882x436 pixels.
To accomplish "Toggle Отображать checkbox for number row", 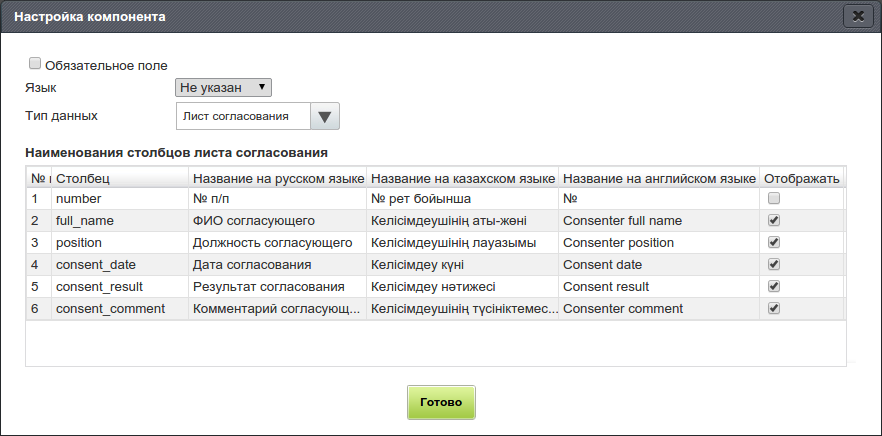I will point(774,198).
